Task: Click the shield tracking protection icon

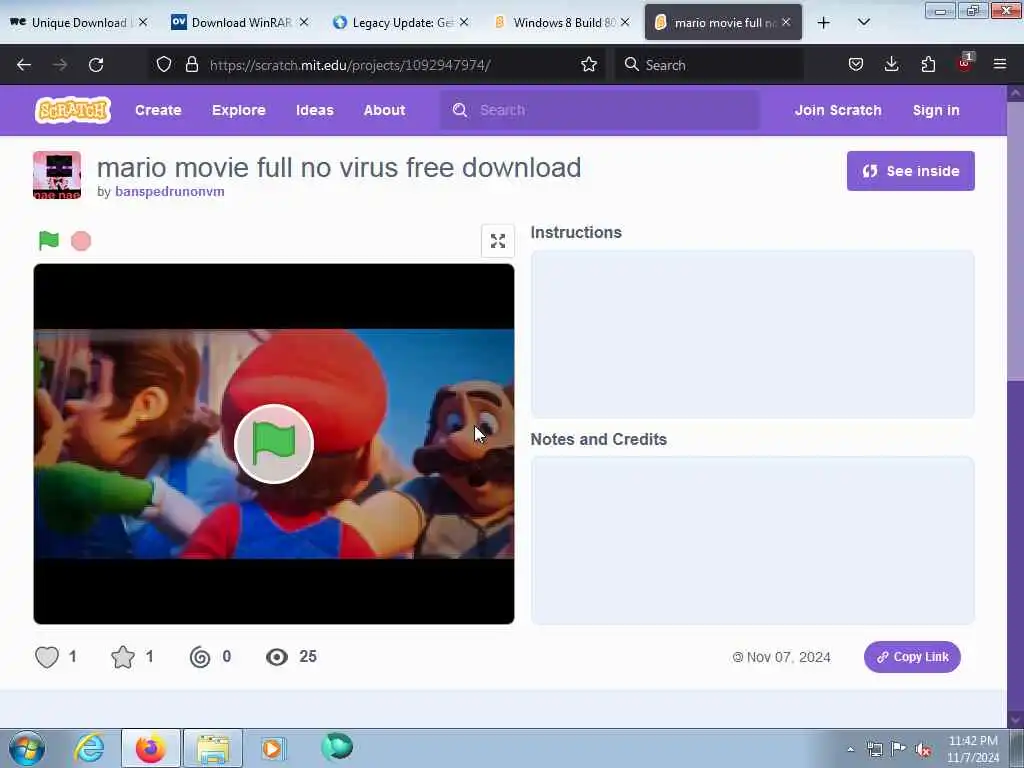Action: 164,64
